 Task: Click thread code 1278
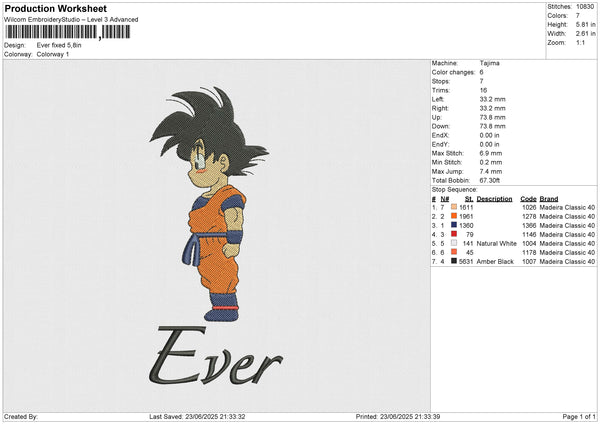tap(529, 217)
